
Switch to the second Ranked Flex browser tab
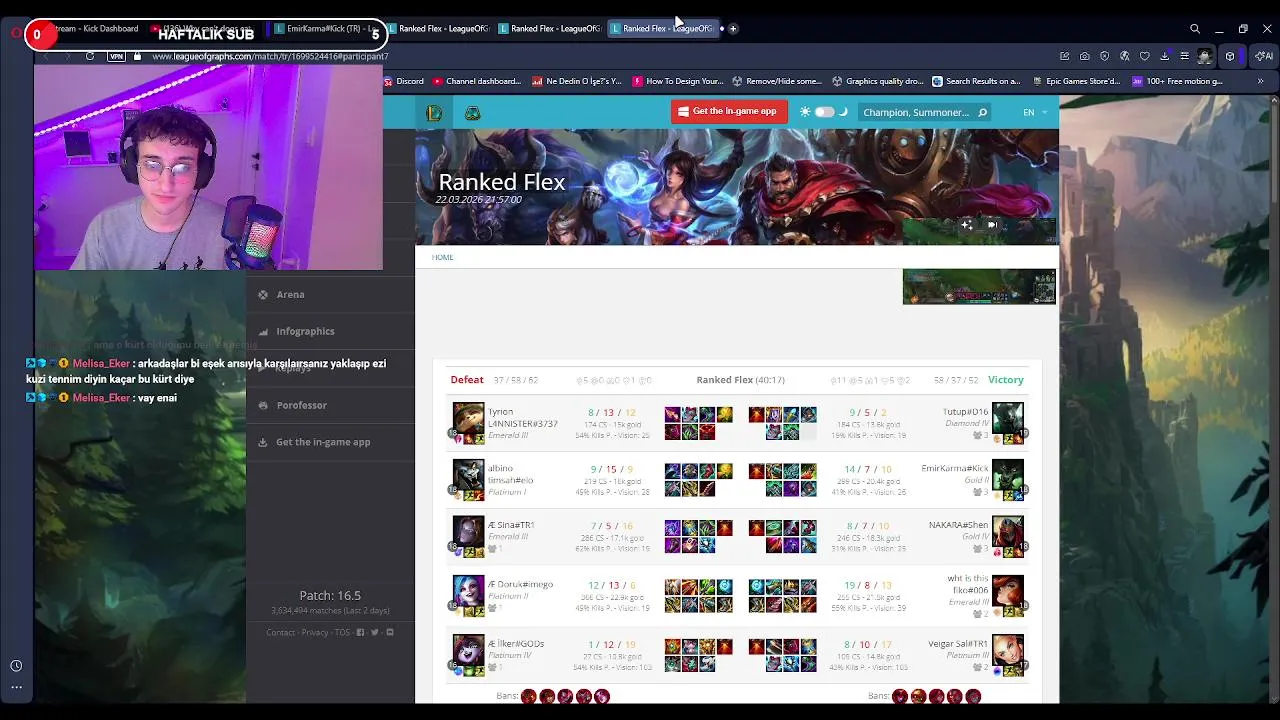(x=549, y=29)
